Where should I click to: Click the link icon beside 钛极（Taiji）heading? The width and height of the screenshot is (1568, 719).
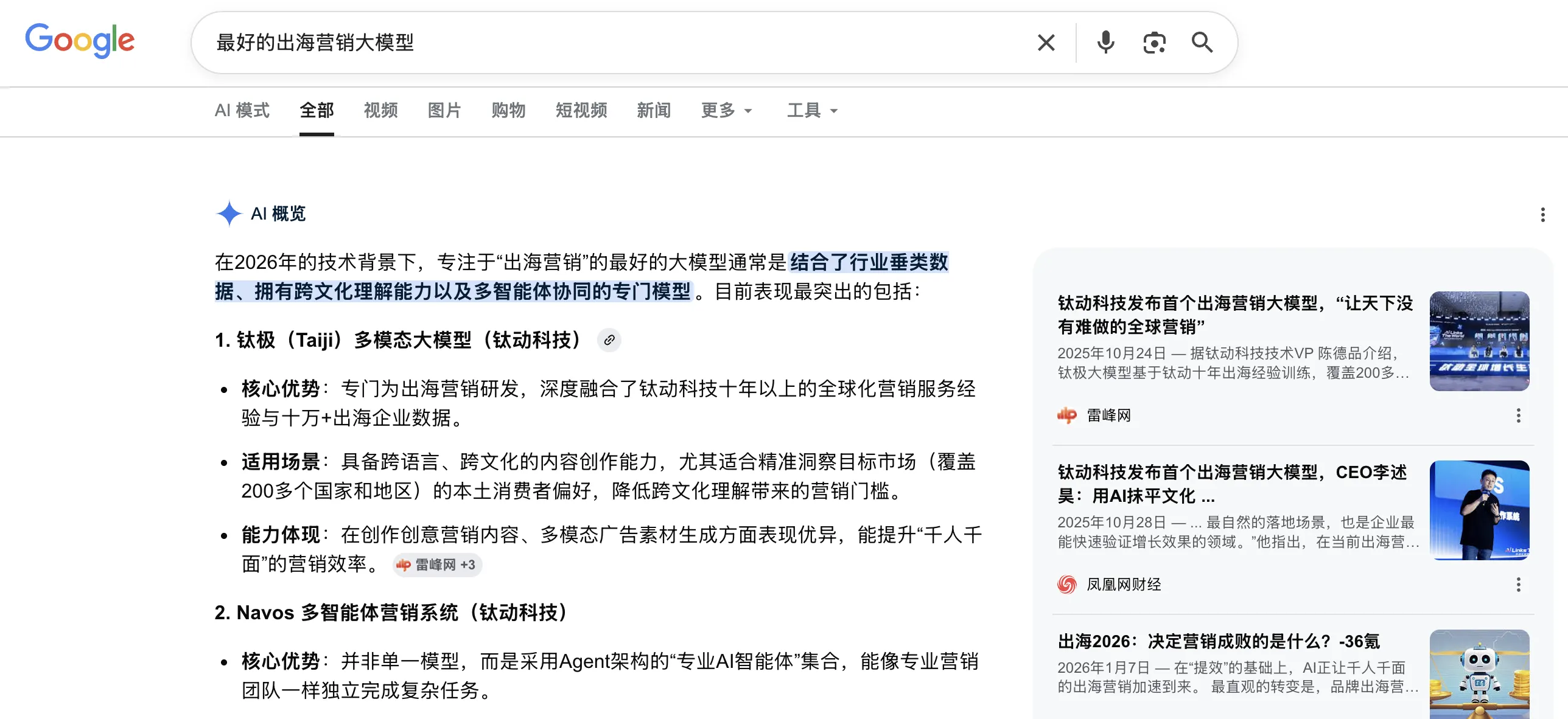pyautogui.click(x=609, y=340)
